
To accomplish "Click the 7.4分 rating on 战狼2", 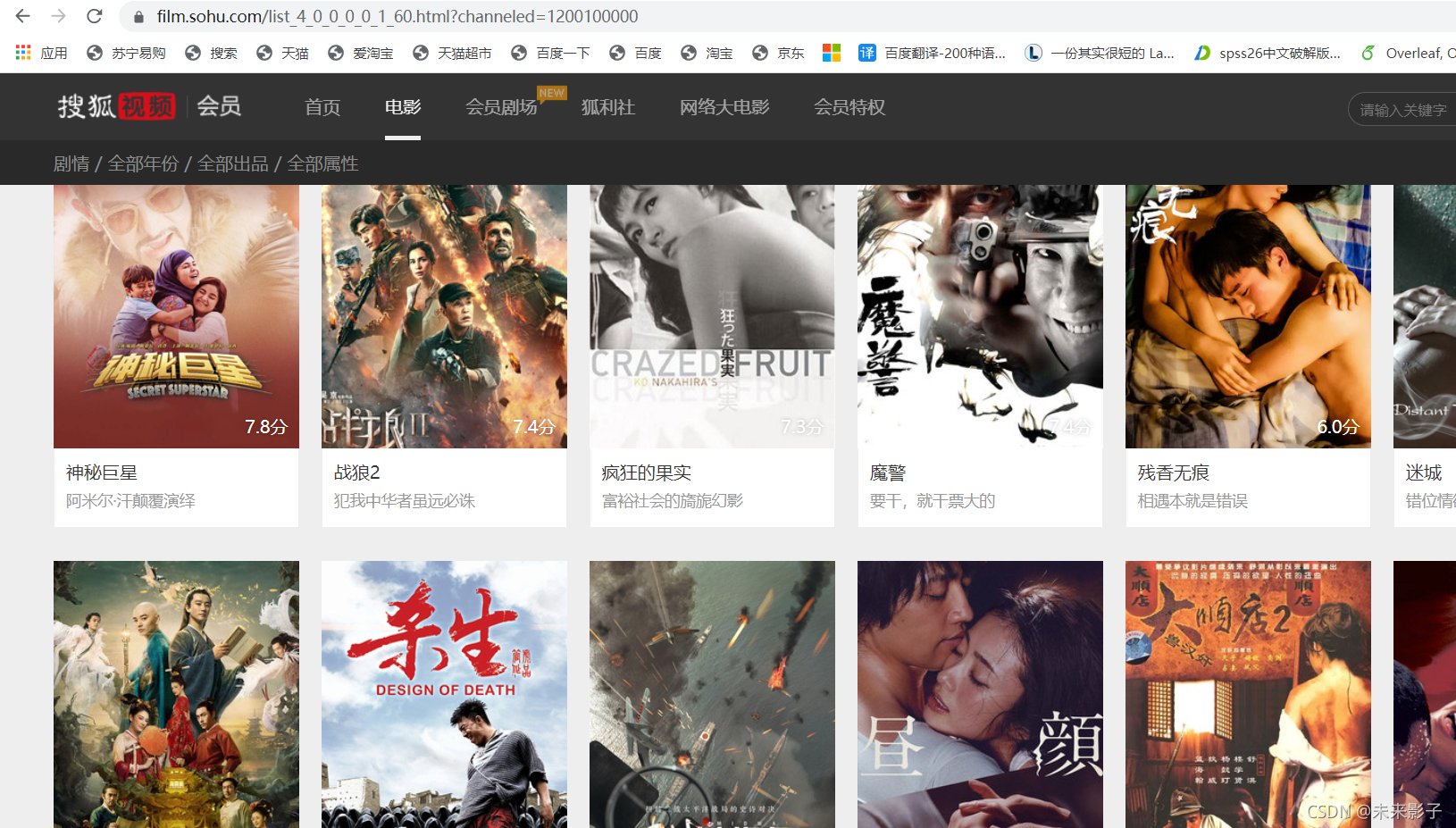I will 534,427.
